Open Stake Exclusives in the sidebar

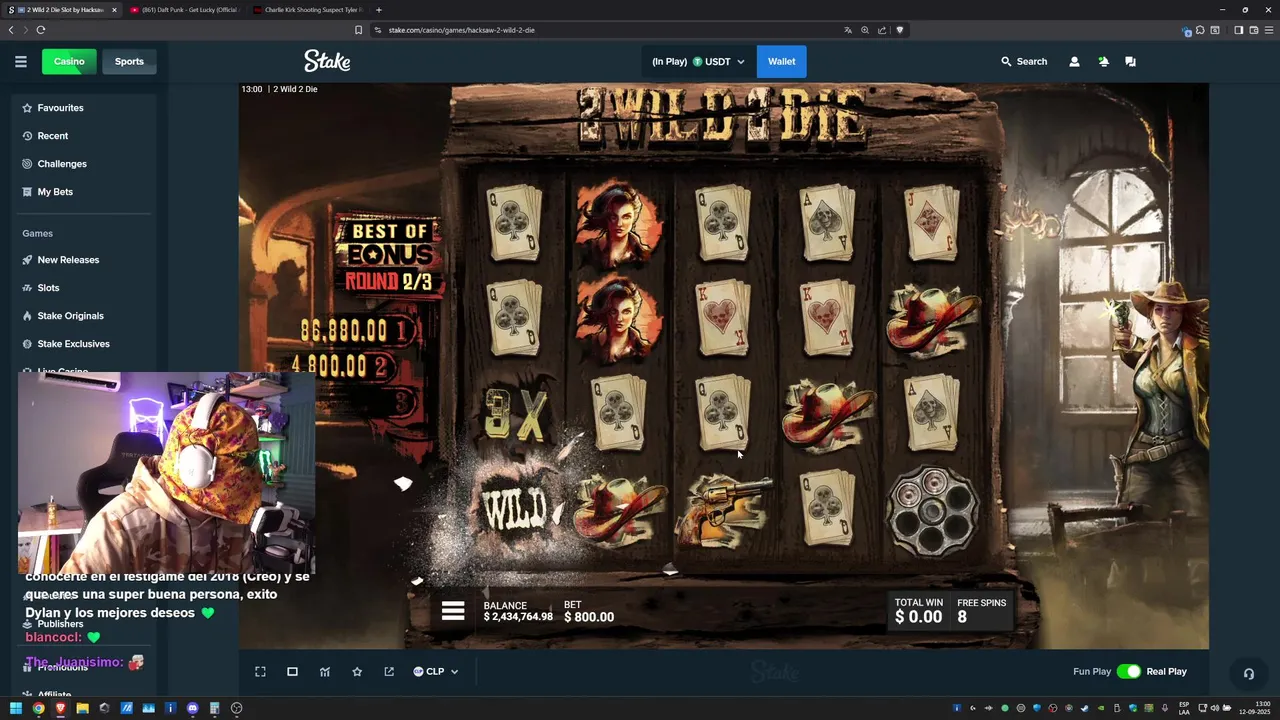click(73, 344)
